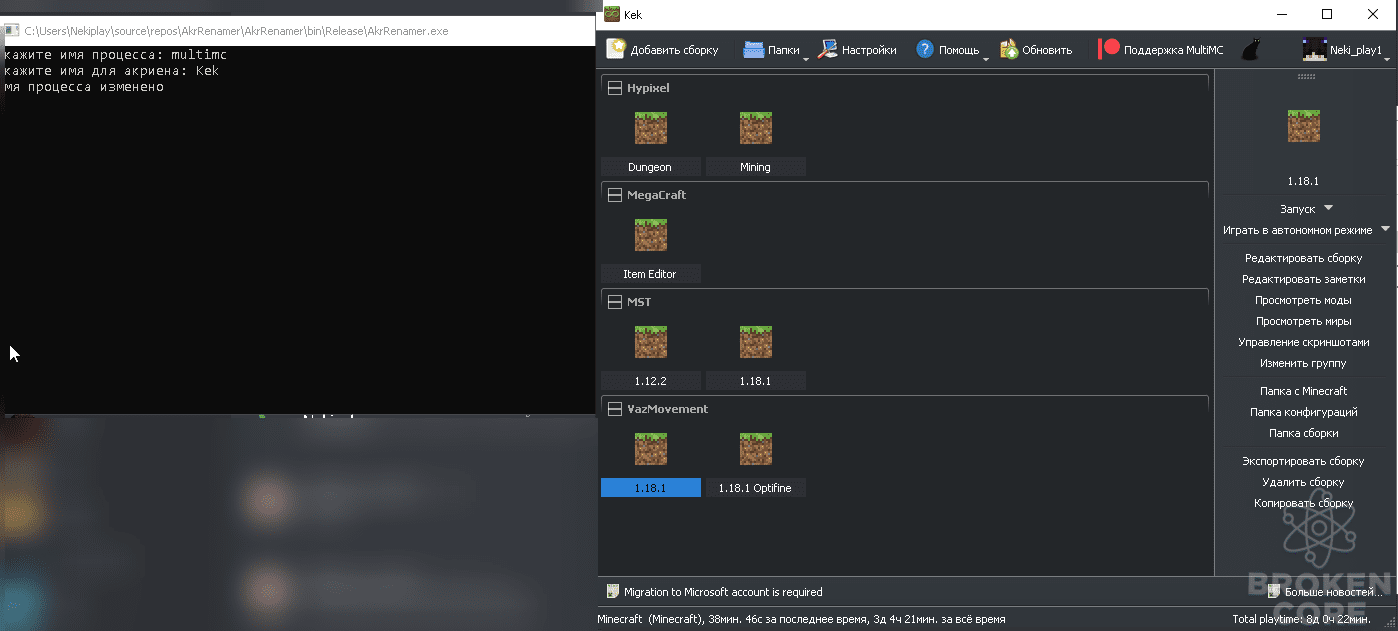Click Редактировать сборку in the side panel
The width and height of the screenshot is (1398, 631).
(x=1303, y=258)
